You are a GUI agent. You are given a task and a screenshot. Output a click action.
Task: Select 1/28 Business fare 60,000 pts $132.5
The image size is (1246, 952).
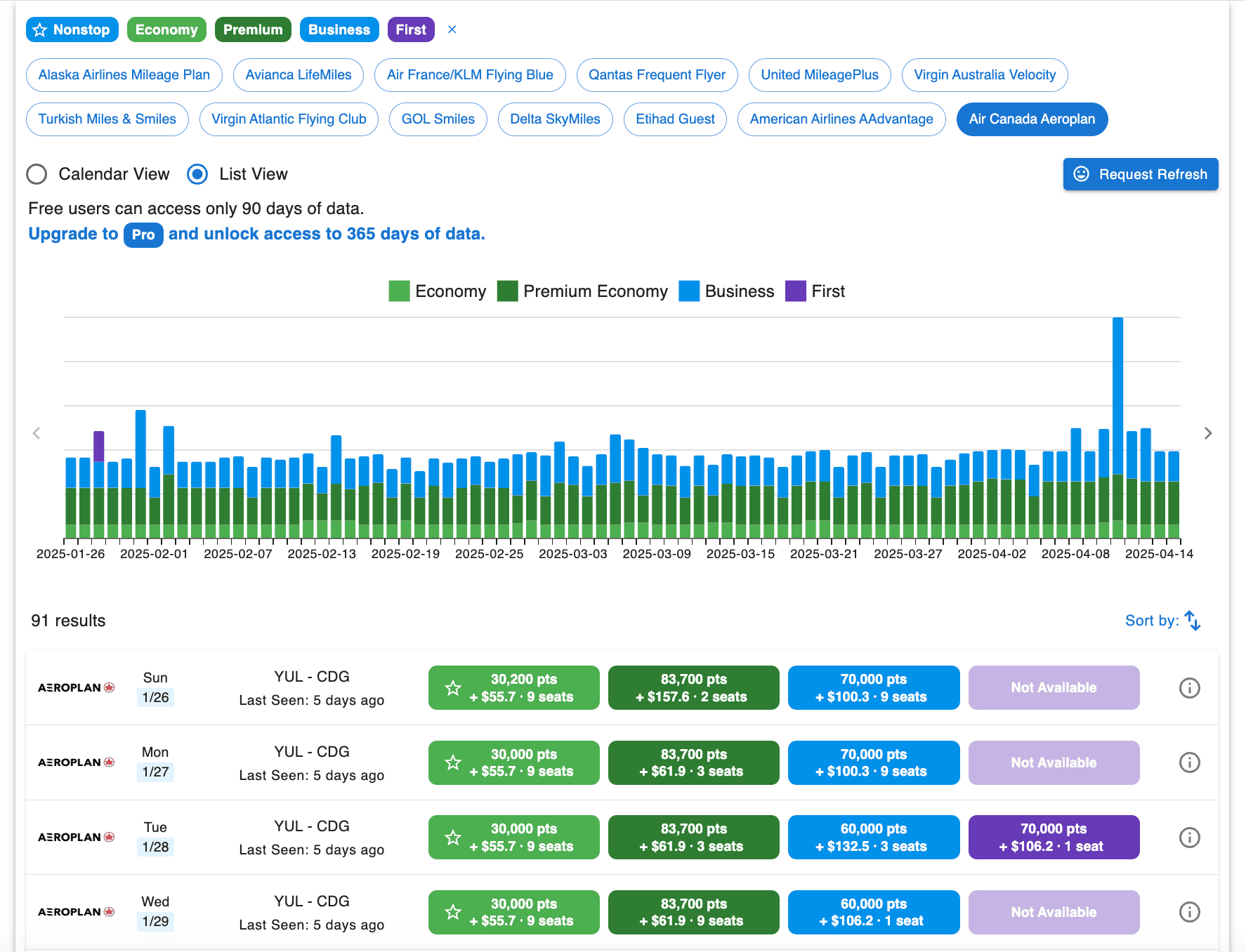coord(874,838)
